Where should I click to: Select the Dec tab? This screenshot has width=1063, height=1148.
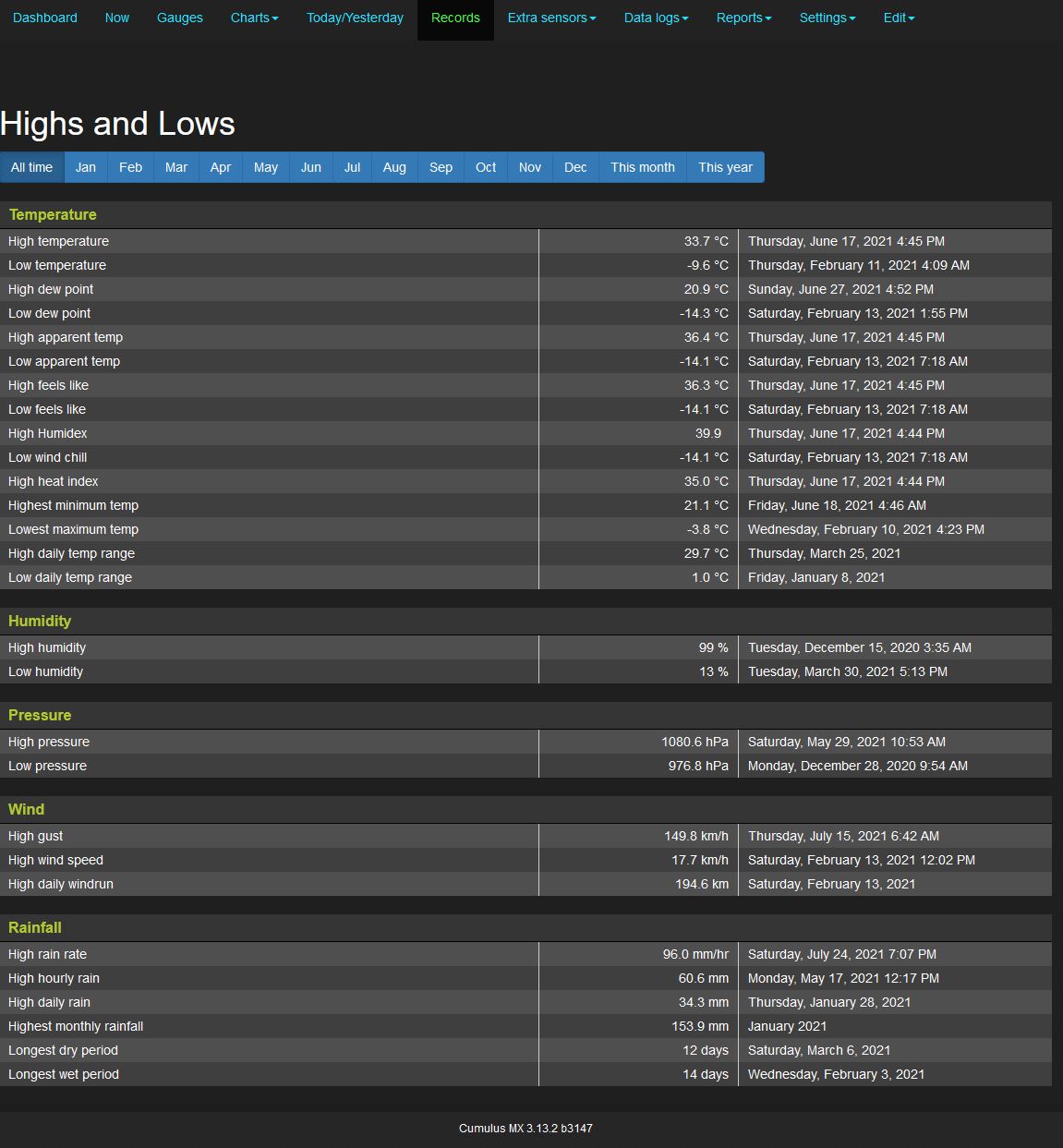575,167
